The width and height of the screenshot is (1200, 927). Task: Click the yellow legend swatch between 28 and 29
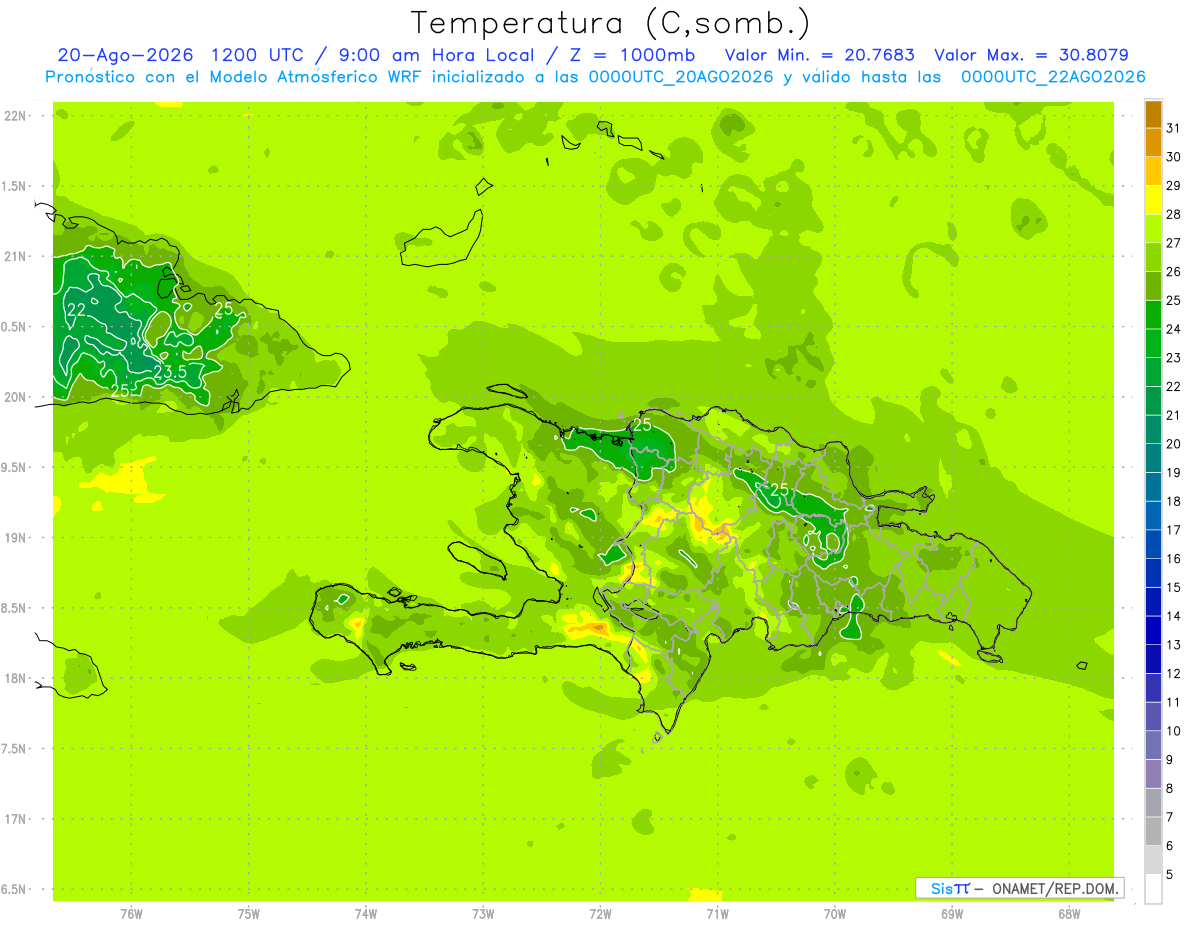pos(1153,200)
